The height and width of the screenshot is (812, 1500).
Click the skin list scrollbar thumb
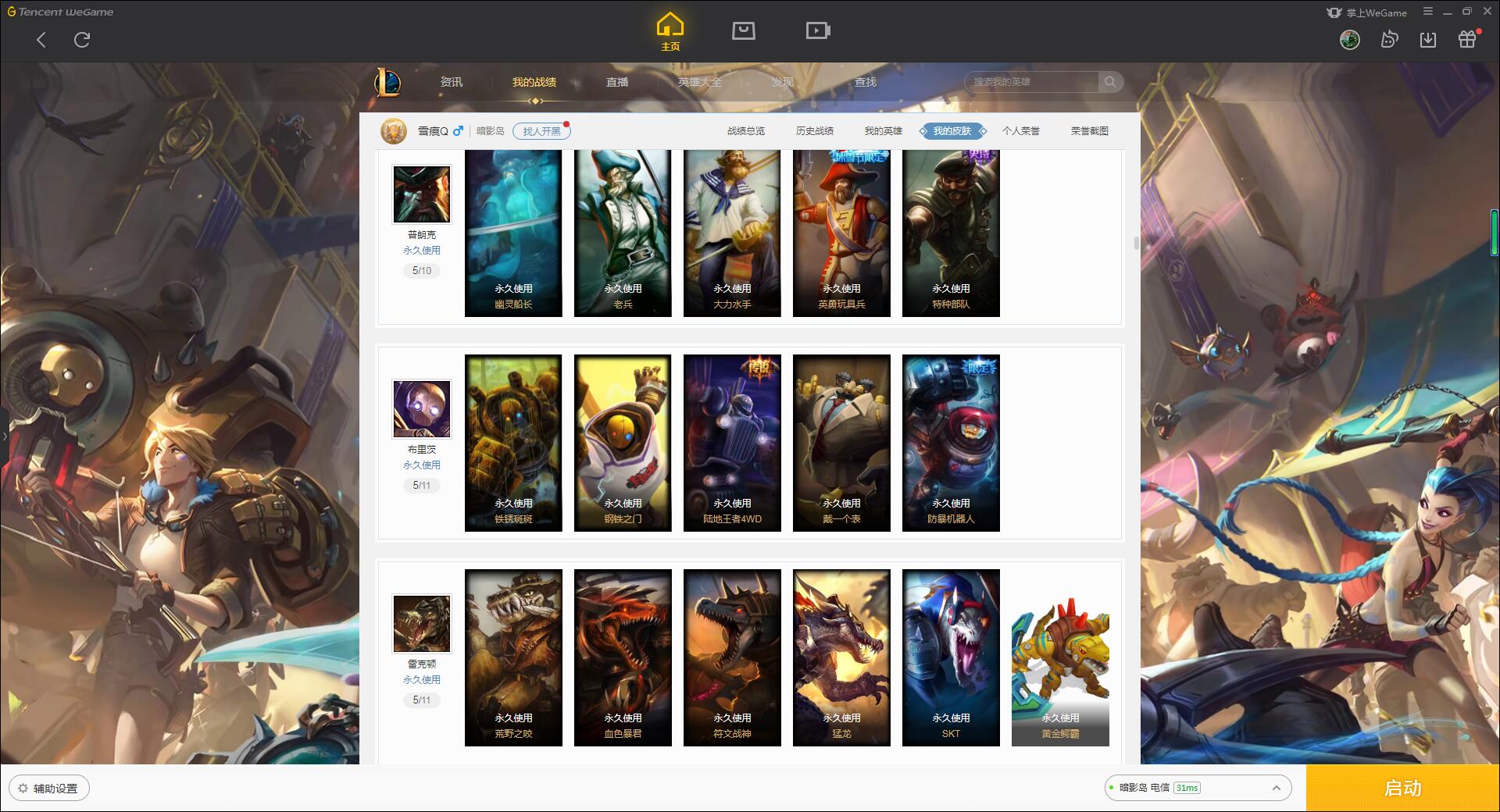tap(1136, 244)
